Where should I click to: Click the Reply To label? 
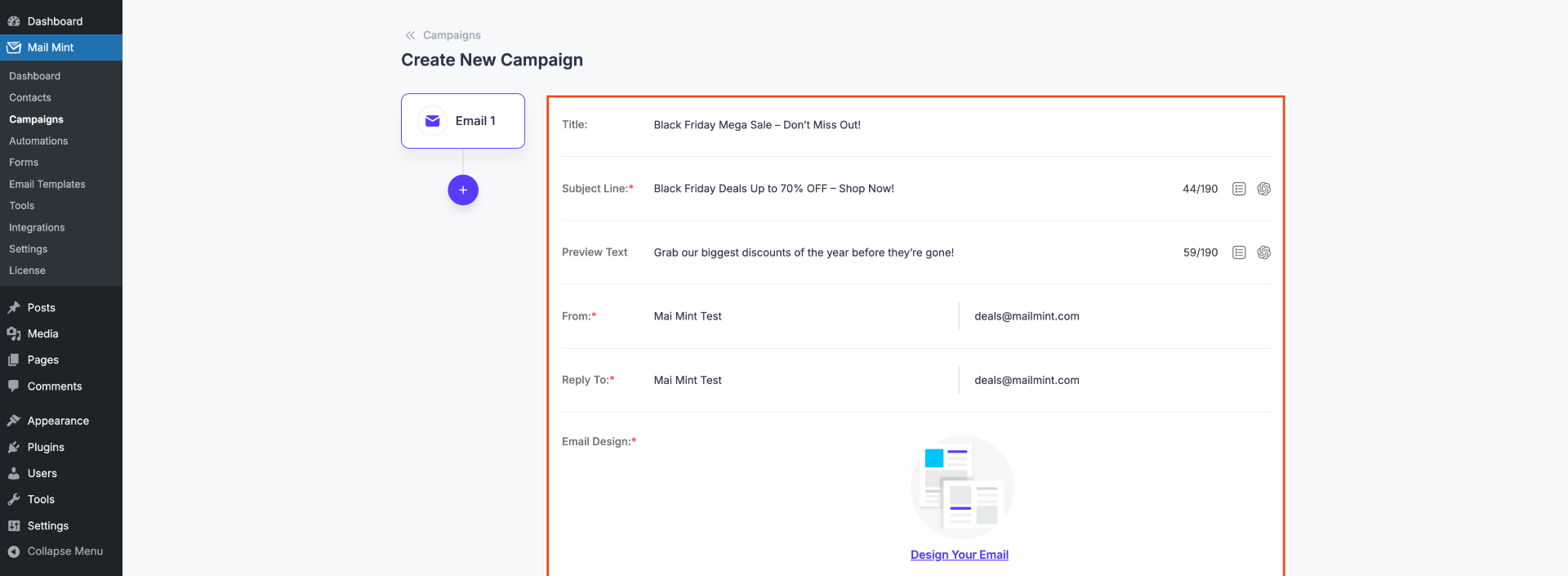click(588, 380)
